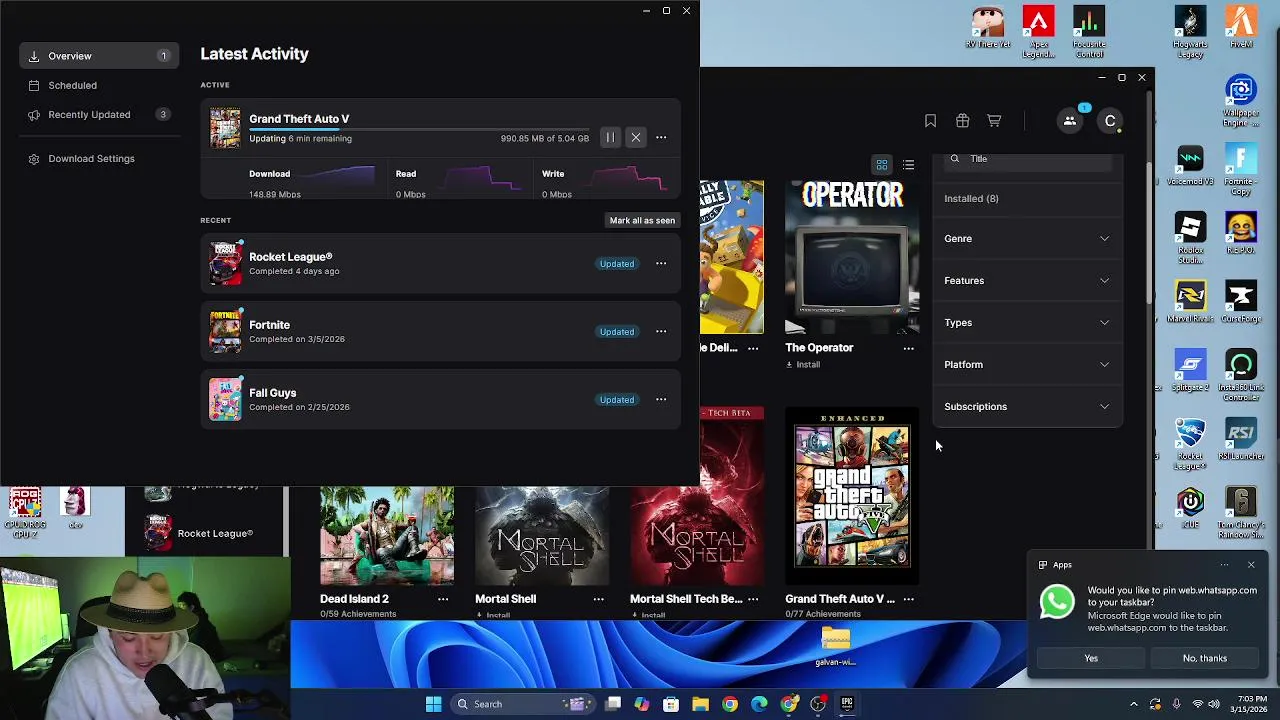The height and width of the screenshot is (720, 1280).
Task: Open more options for Fortnite activity row
Action: click(661, 332)
